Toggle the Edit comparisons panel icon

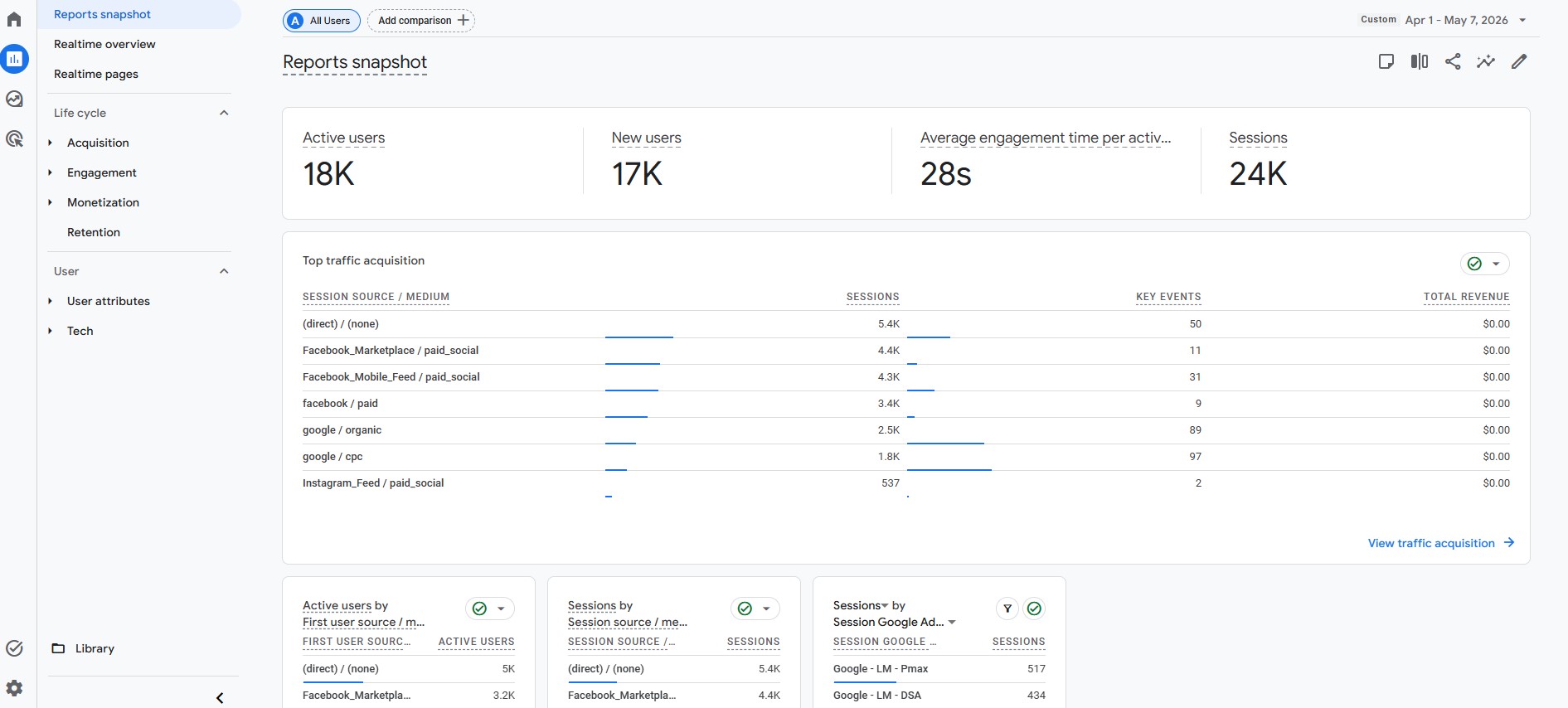[x=1420, y=61]
